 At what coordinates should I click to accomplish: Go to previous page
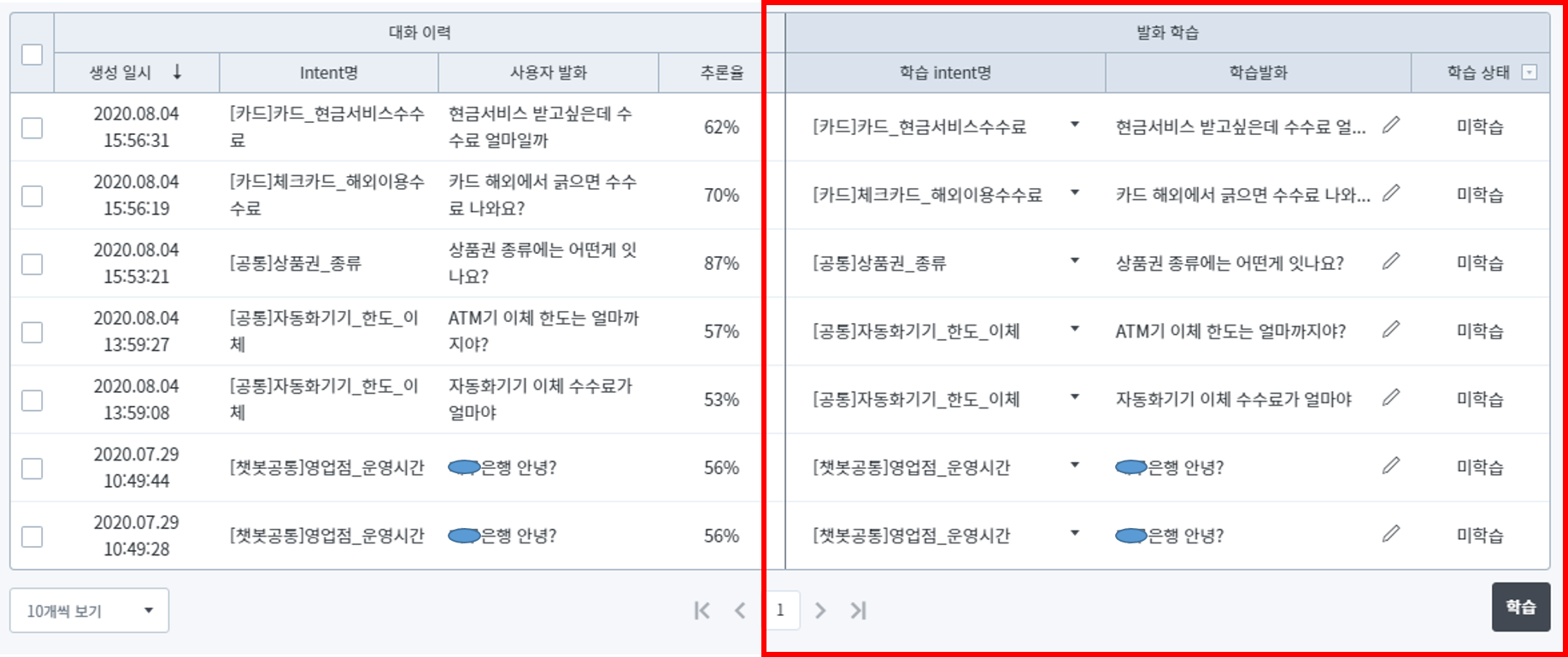740,610
